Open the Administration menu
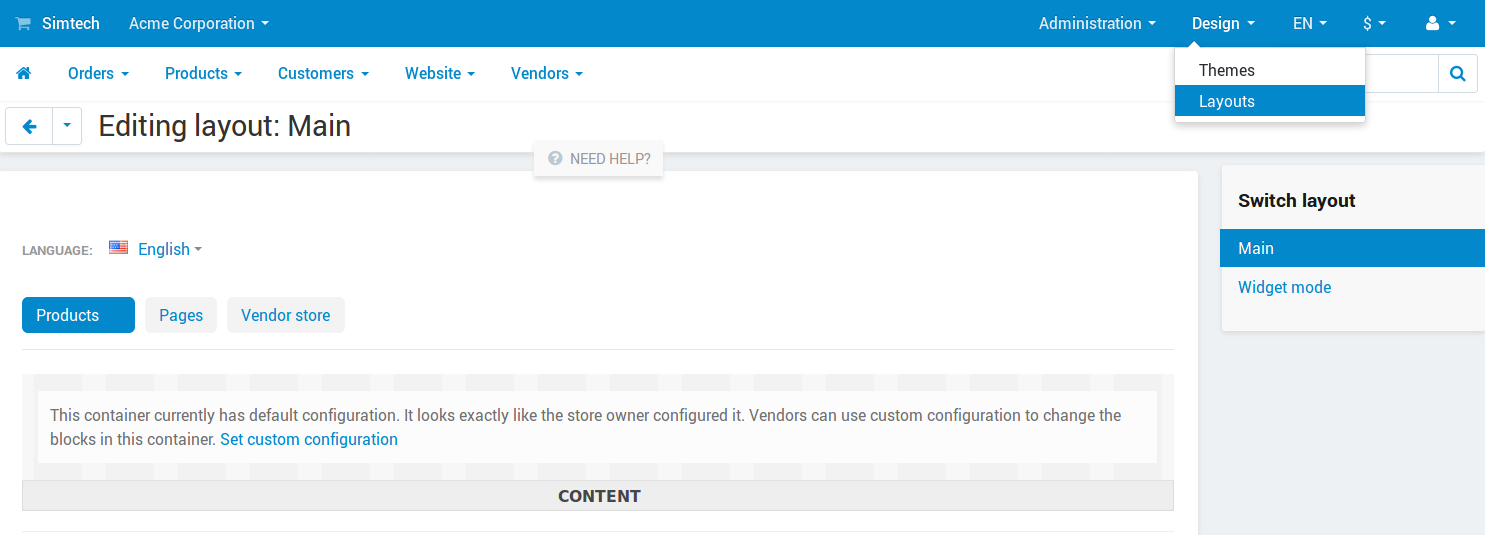Viewport: 1485px width, 535px height. (x=1097, y=23)
